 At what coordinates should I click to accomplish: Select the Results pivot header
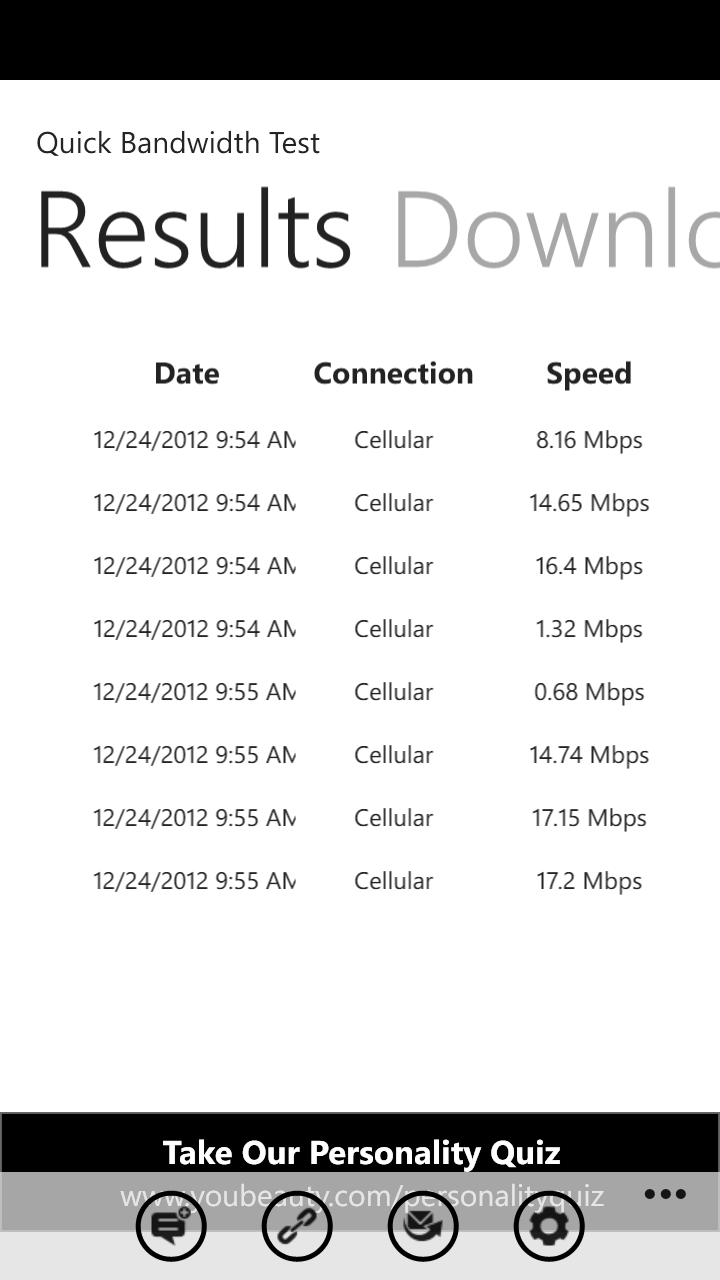coord(194,230)
